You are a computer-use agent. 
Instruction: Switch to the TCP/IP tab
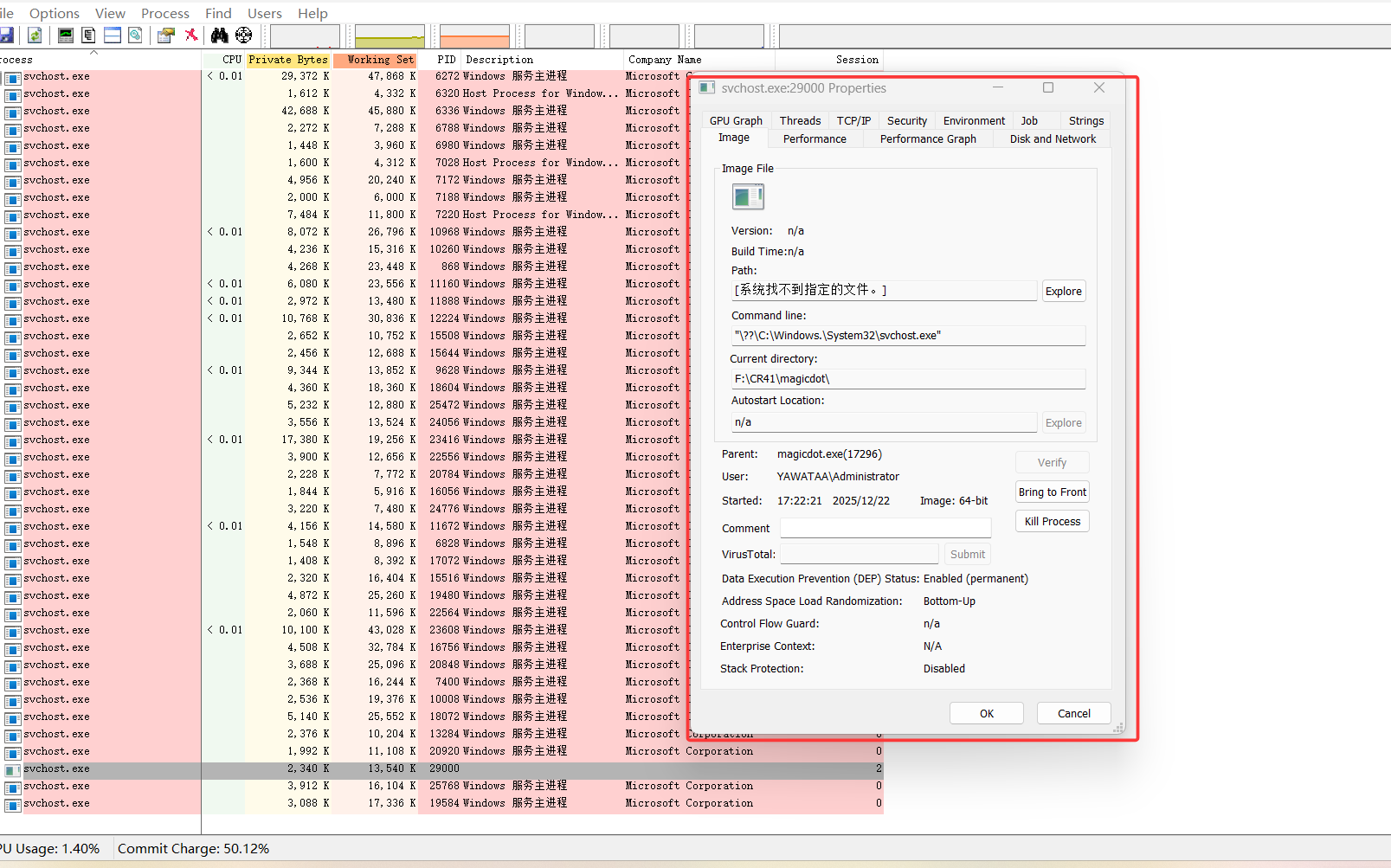click(853, 120)
